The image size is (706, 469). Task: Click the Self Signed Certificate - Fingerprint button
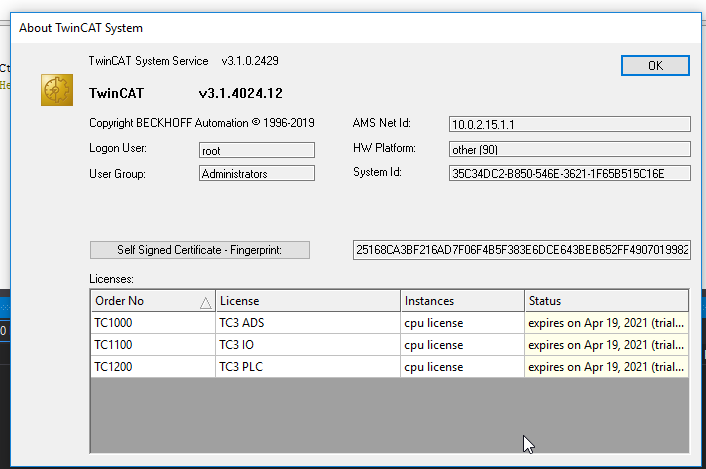(x=199, y=250)
